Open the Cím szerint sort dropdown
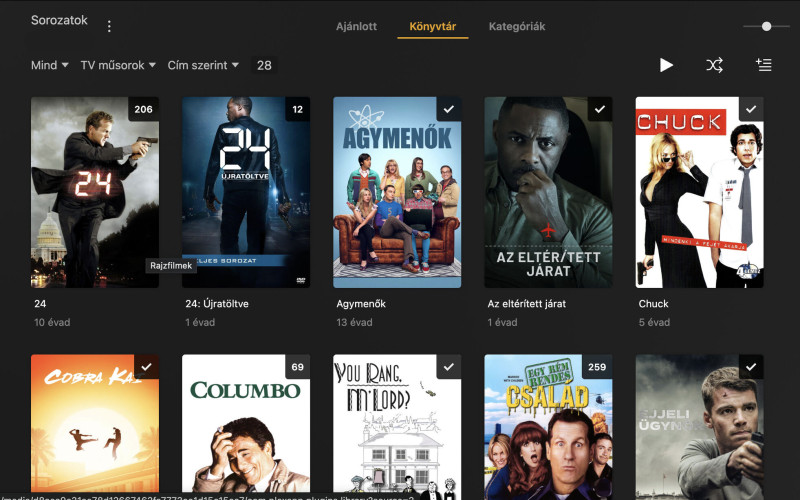Viewport: 800px width, 500px height. pyautogui.click(x=203, y=65)
